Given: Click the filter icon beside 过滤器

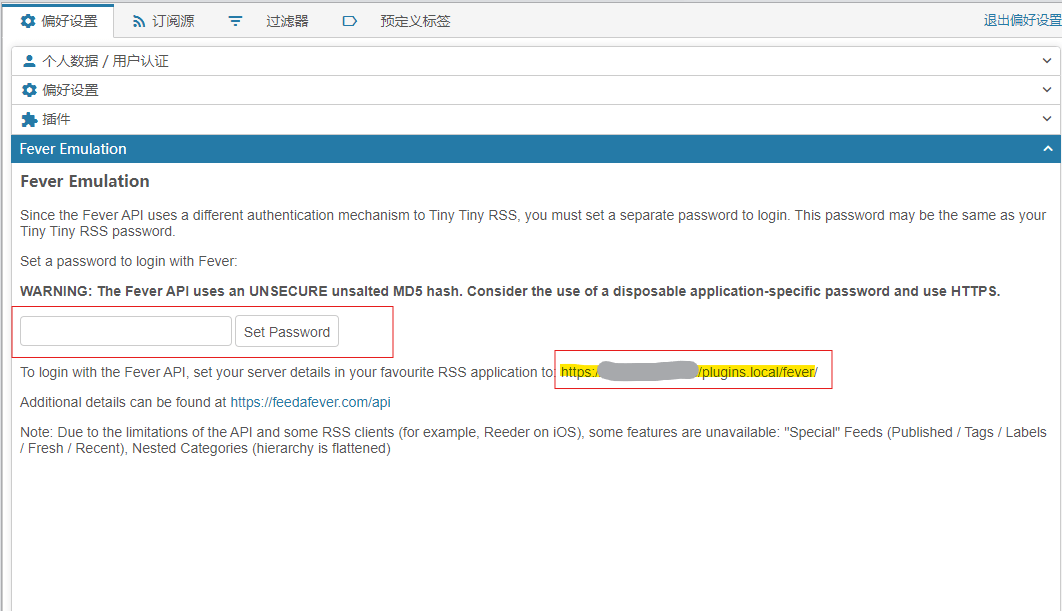Looking at the screenshot, I should point(235,21).
